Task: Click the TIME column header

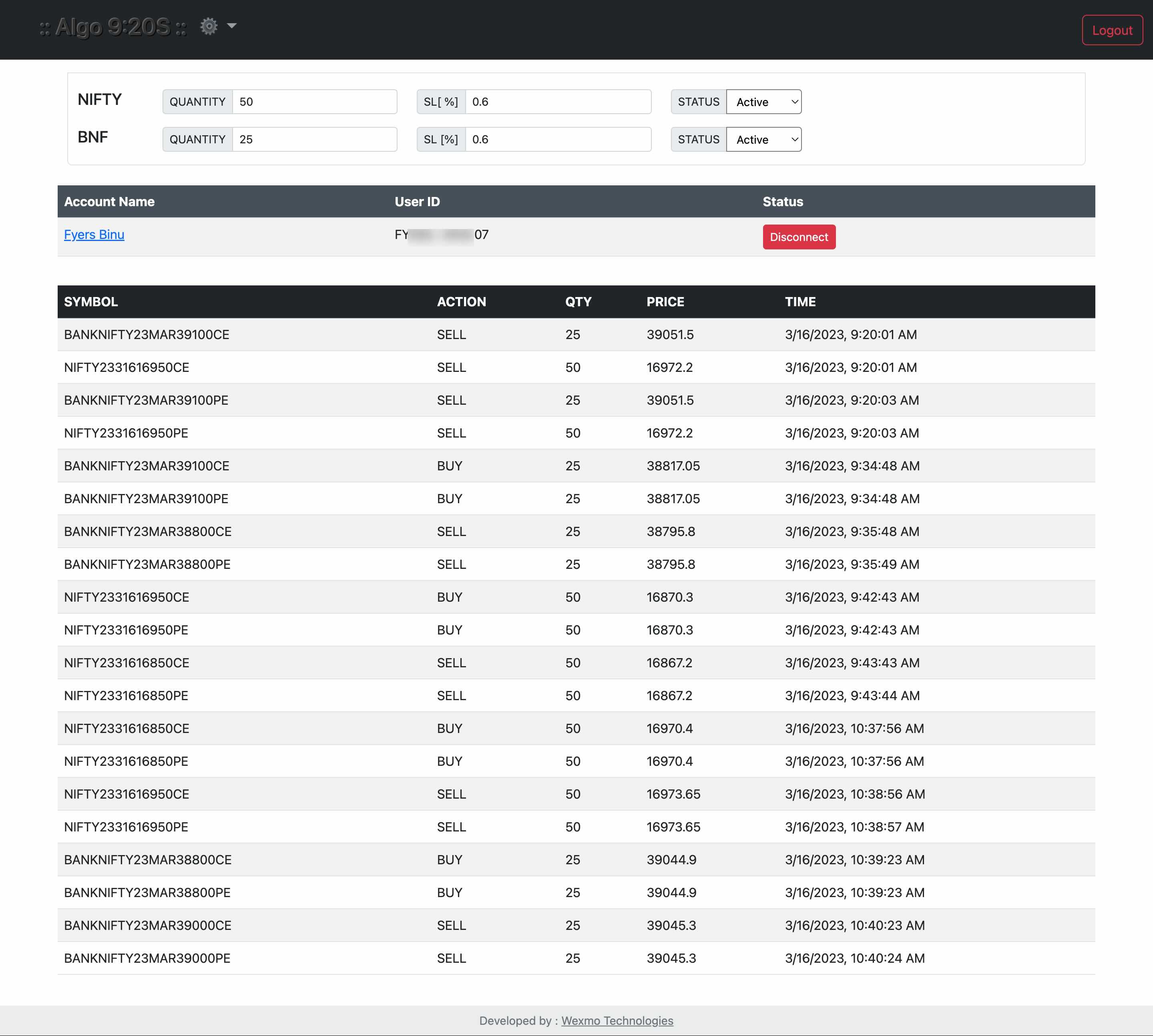Action: pos(800,302)
